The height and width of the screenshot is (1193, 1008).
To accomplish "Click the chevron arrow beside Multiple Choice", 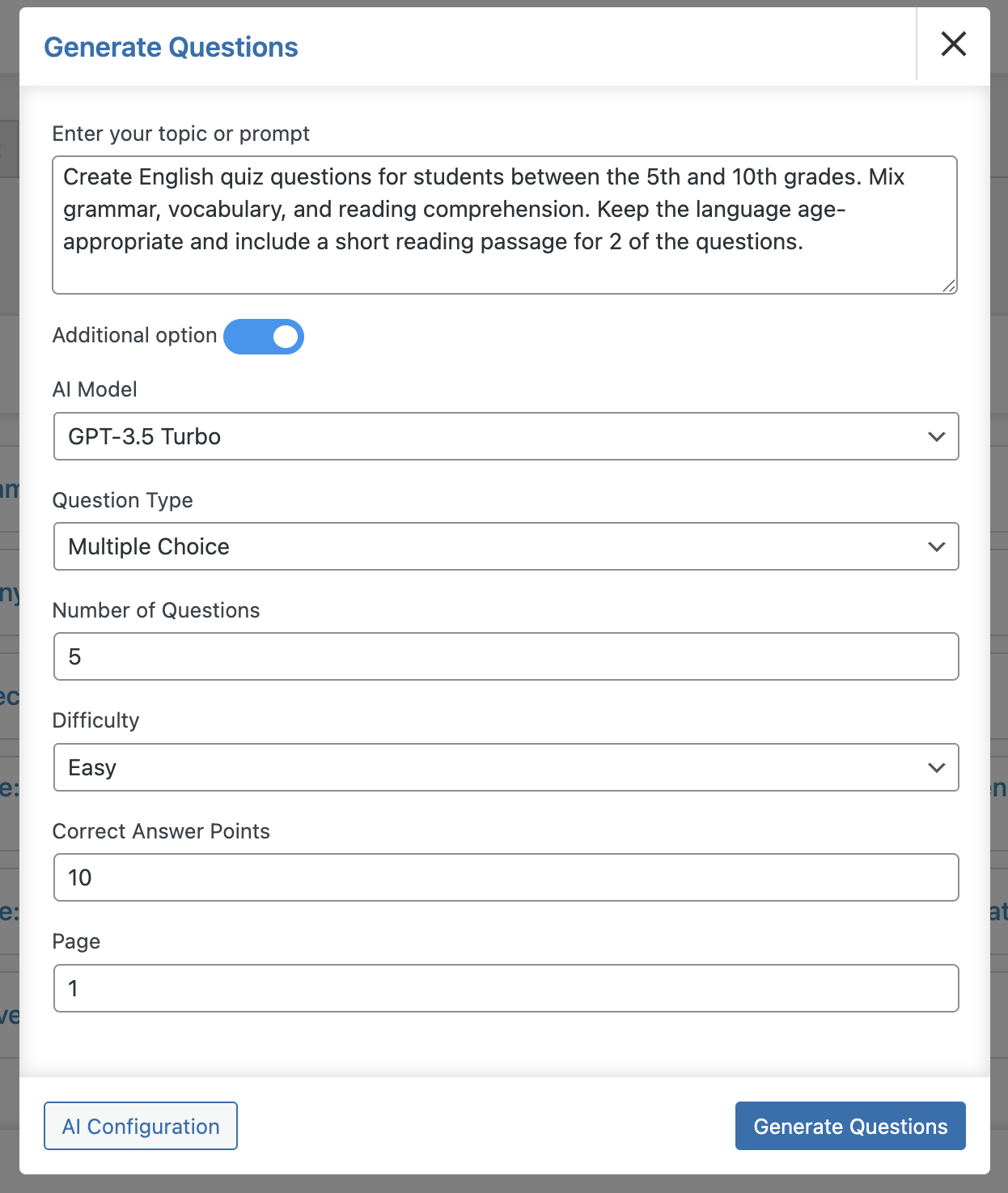I will pyautogui.click(x=936, y=547).
